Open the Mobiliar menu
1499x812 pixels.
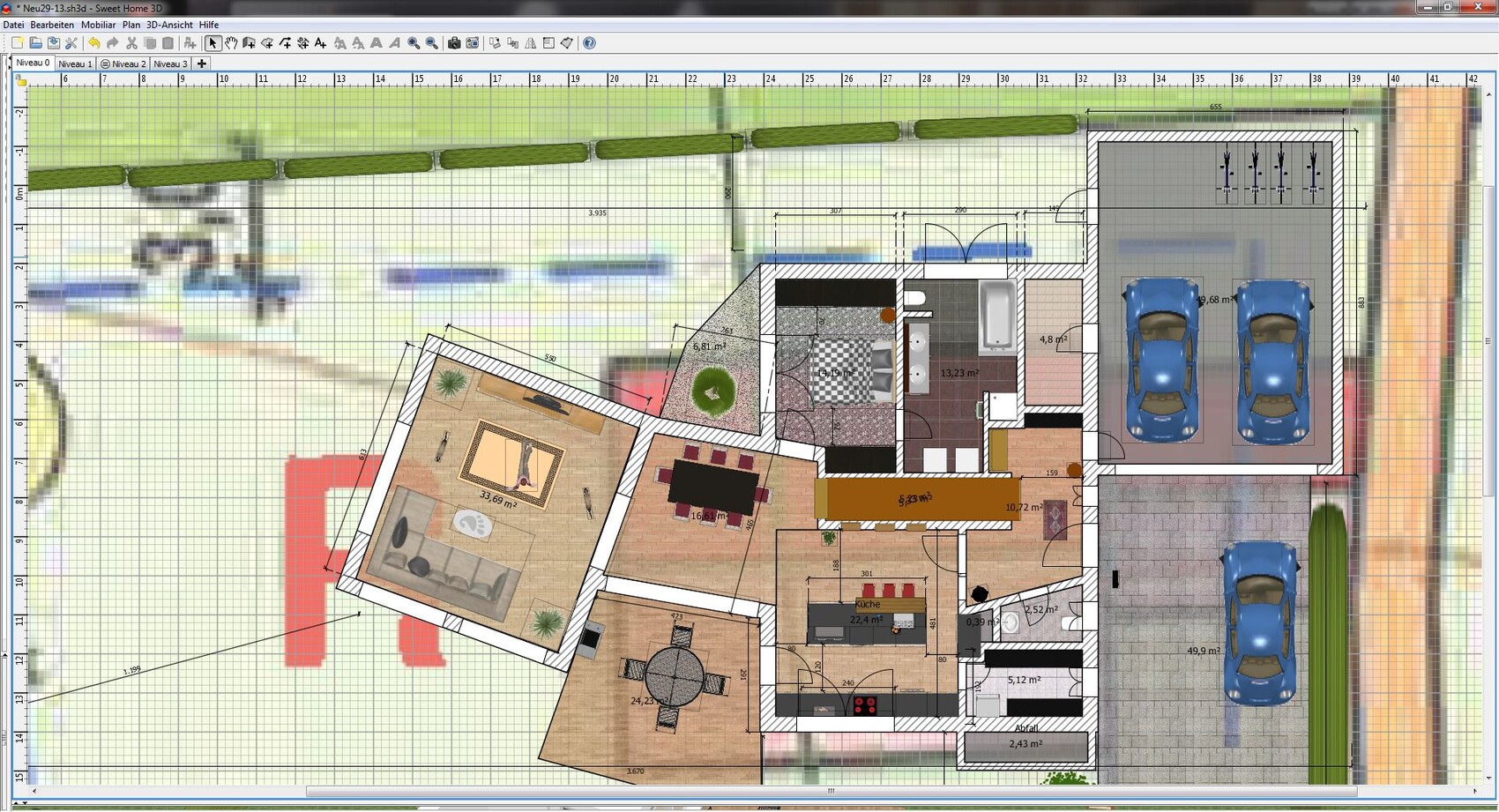(98, 25)
